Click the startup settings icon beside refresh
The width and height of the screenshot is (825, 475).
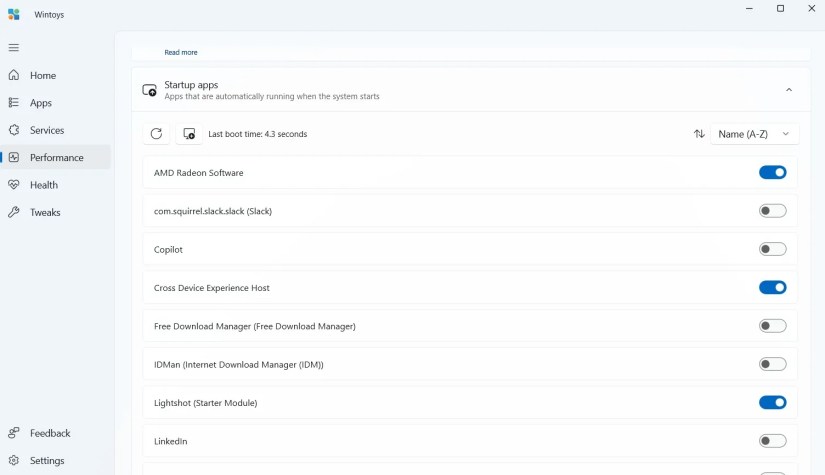click(189, 134)
